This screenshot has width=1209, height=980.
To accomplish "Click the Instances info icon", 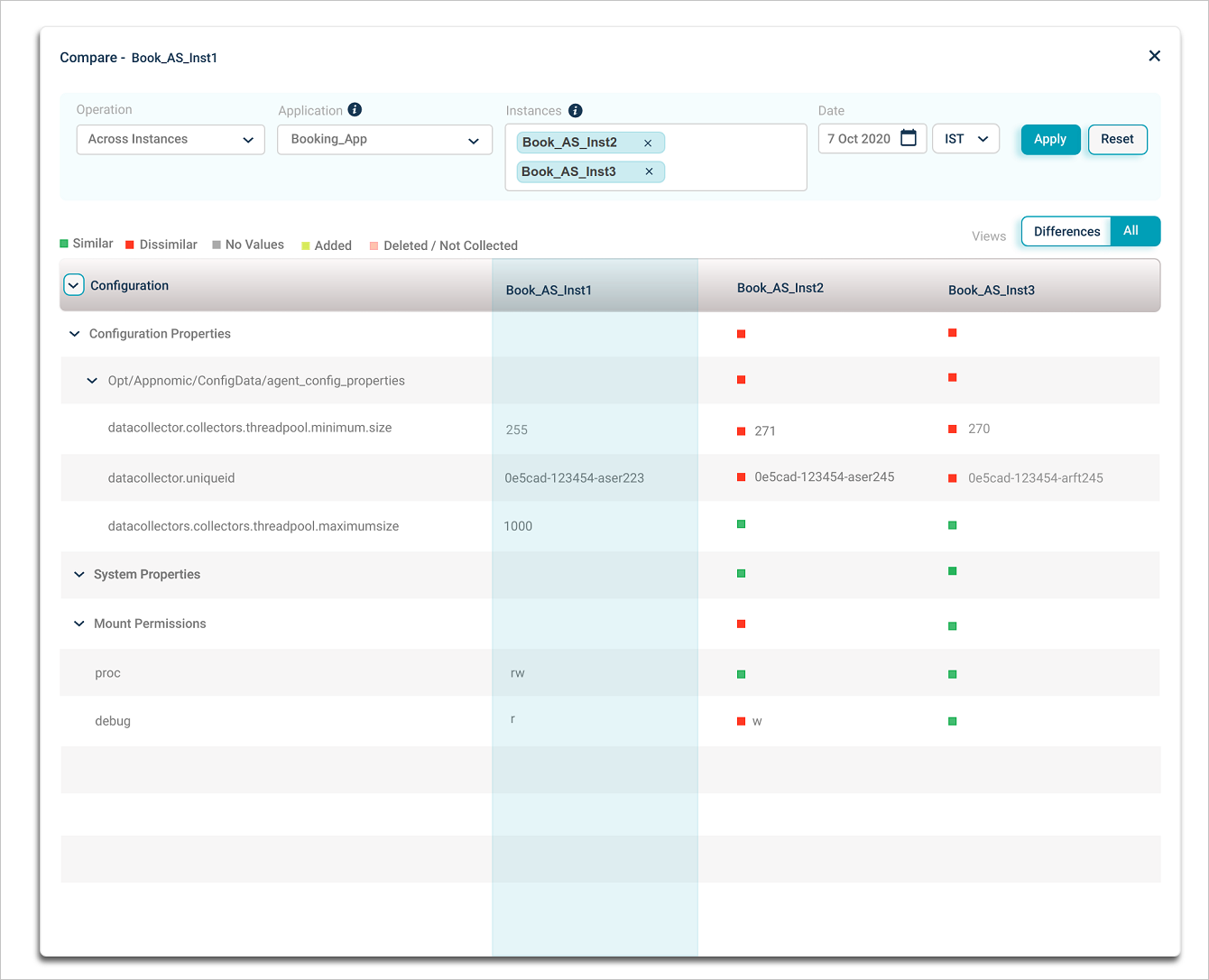I will click(576, 110).
